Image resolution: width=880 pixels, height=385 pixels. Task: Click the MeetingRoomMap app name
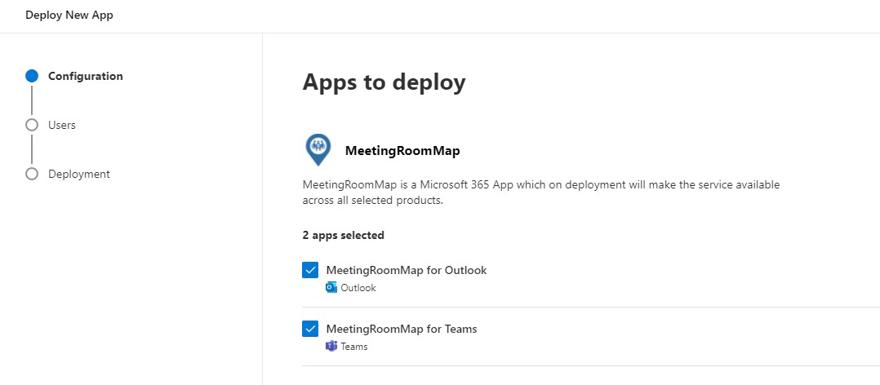402,151
